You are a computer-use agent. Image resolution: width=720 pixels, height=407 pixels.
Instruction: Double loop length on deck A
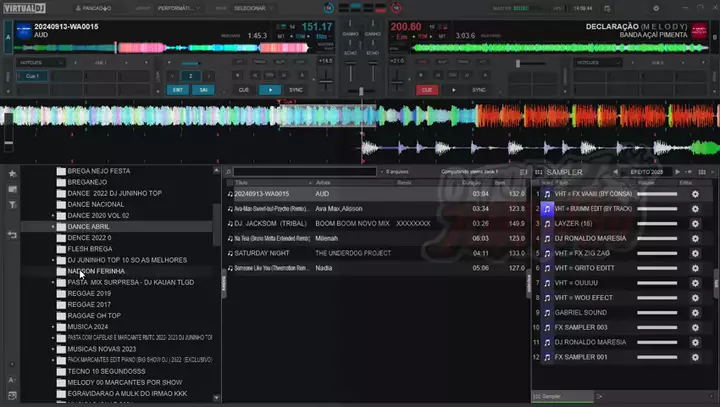coord(209,76)
